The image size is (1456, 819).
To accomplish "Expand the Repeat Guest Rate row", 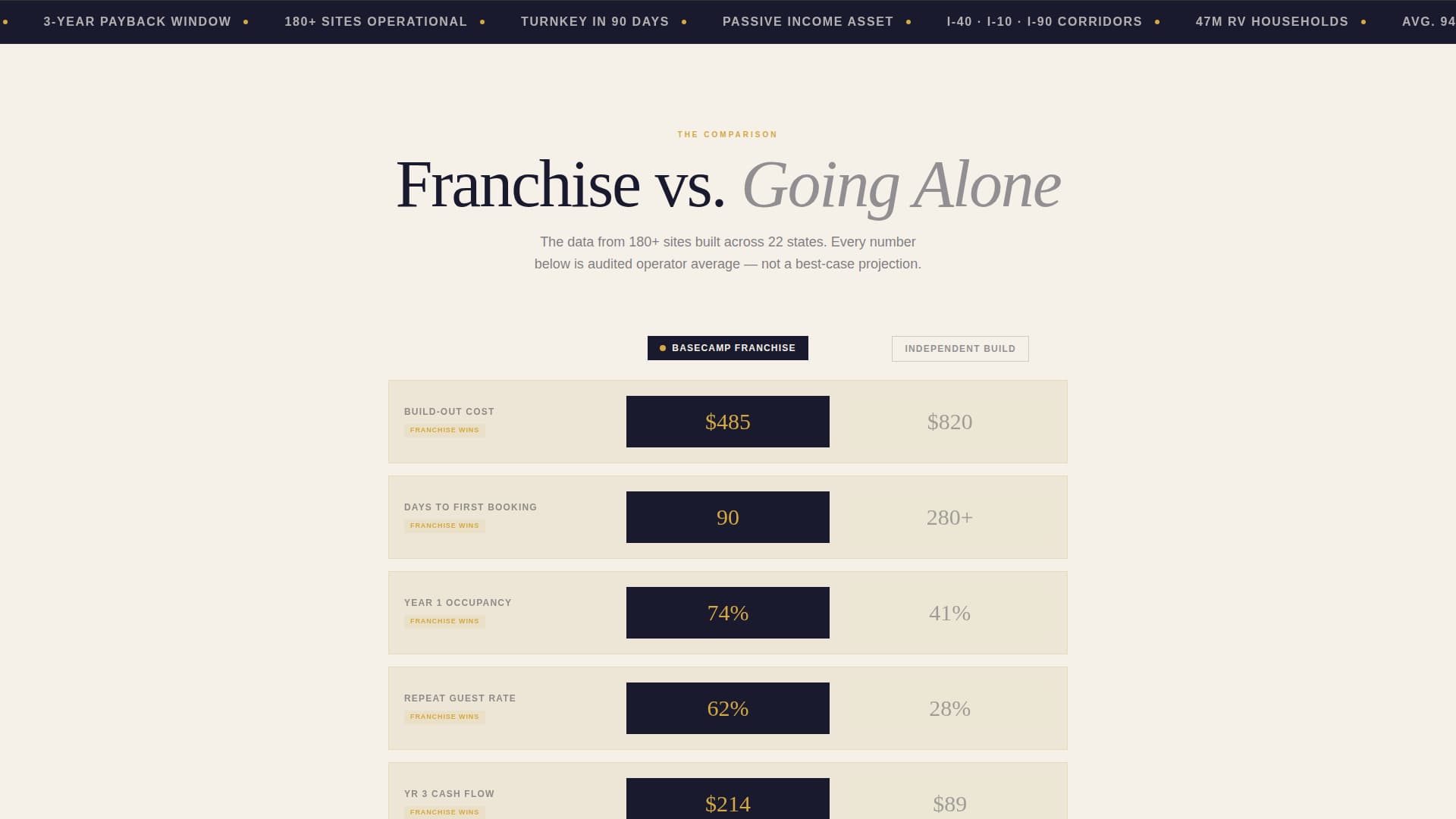I will click(x=727, y=708).
